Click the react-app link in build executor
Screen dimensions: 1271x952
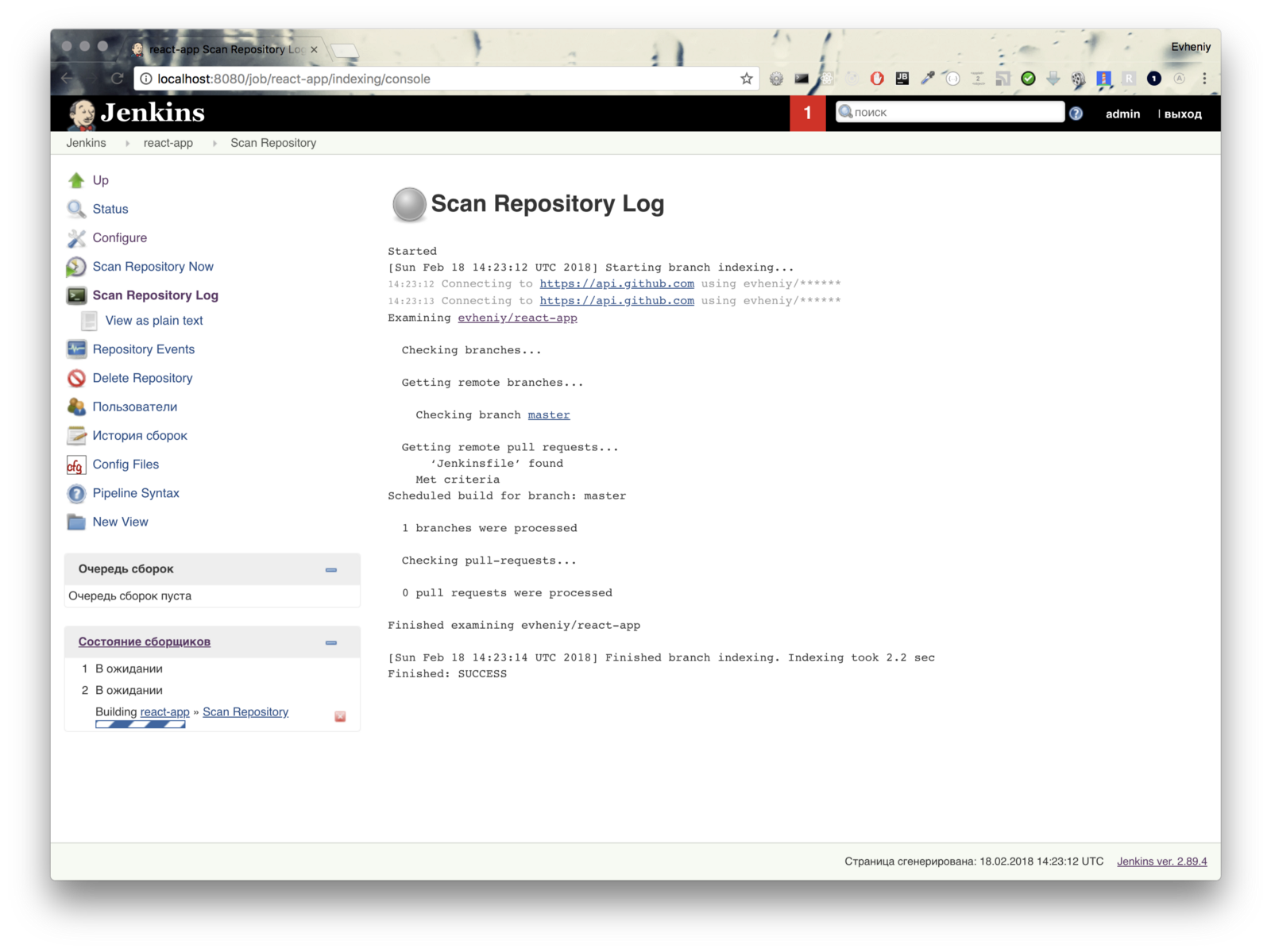pos(164,711)
